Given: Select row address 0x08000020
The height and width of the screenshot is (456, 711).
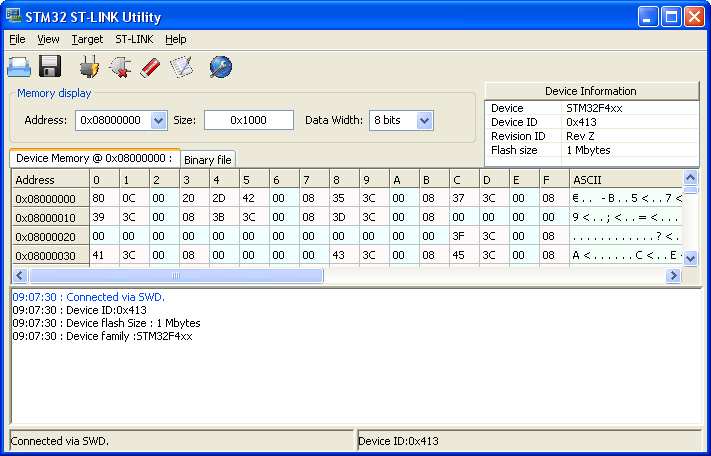Looking at the screenshot, I should 50,237.
